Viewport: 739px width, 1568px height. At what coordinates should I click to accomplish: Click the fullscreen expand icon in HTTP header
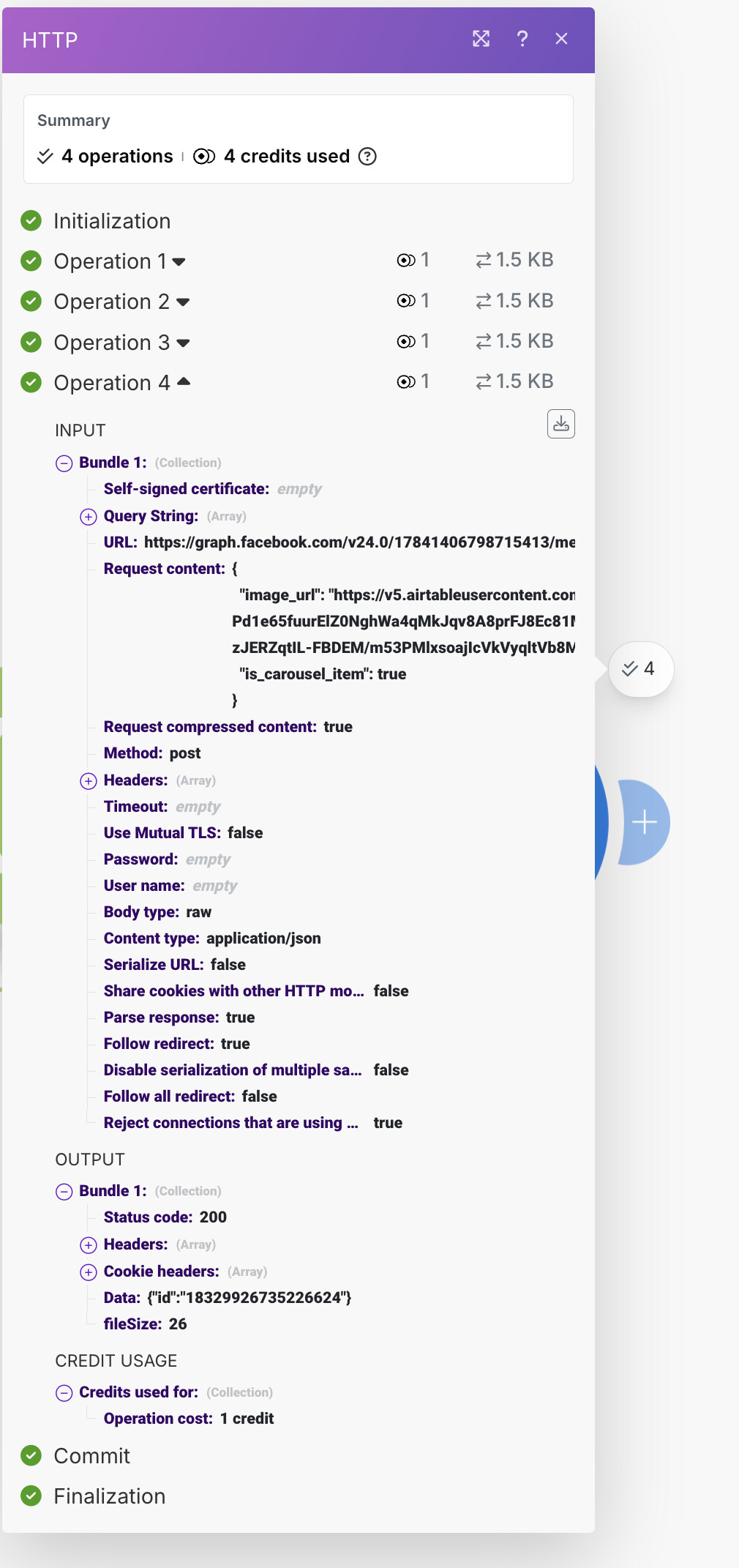tap(481, 39)
